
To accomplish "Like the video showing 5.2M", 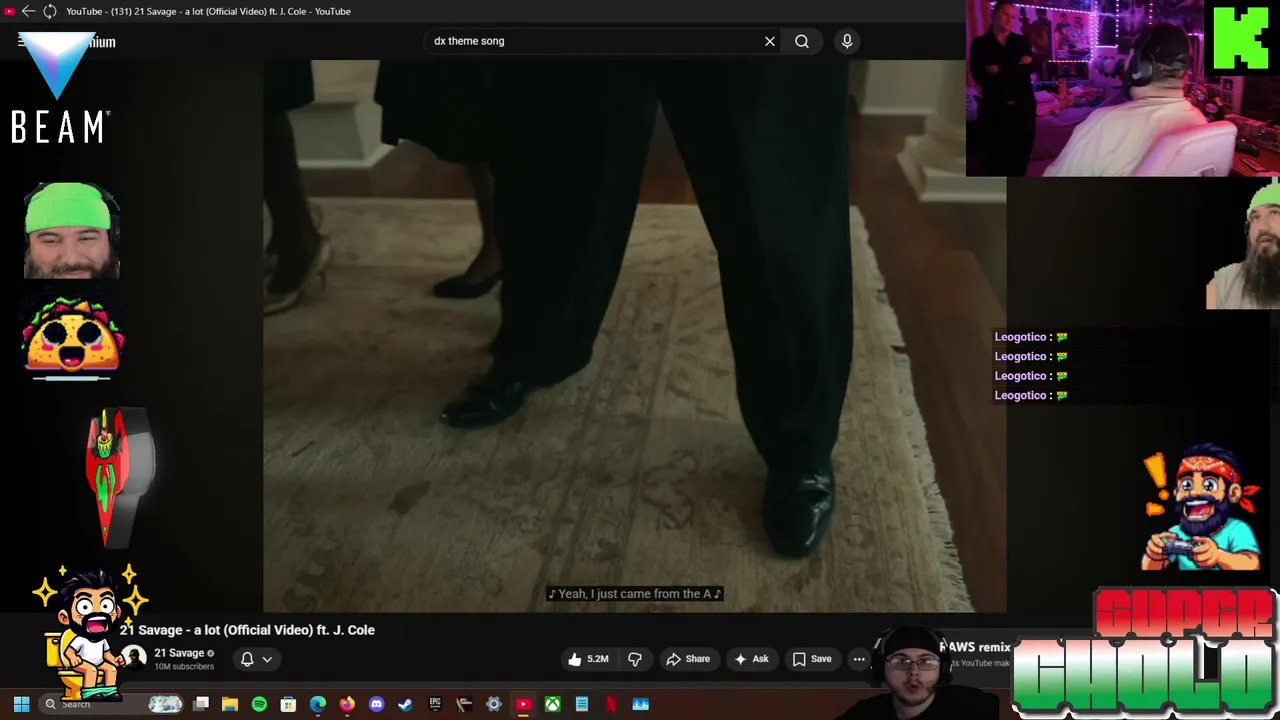I will coord(588,659).
